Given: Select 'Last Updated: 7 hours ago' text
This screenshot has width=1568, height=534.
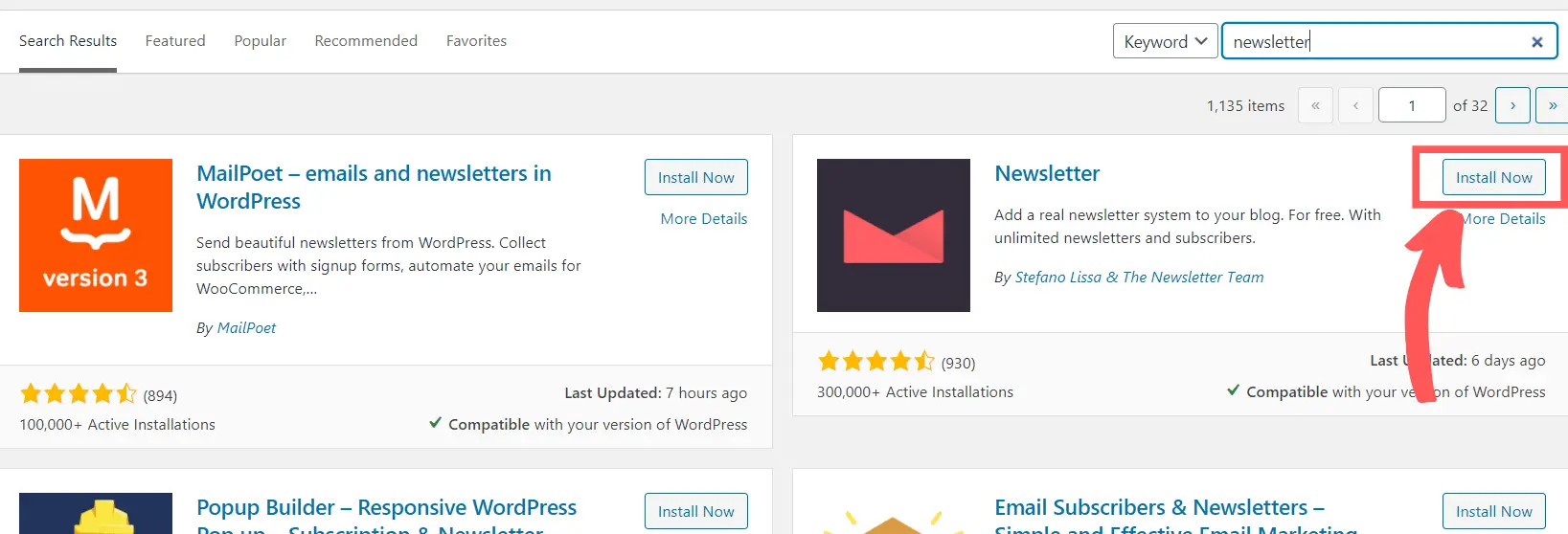Looking at the screenshot, I should (655, 392).
